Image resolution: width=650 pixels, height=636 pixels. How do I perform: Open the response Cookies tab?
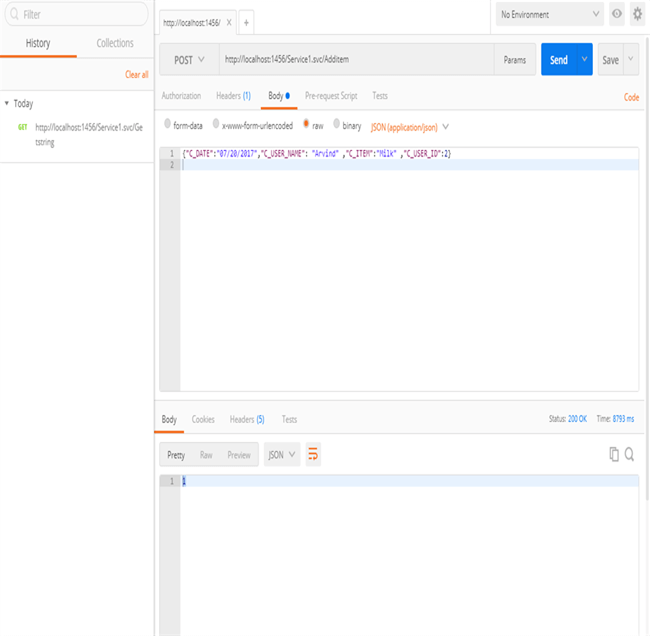(x=203, y=419)
